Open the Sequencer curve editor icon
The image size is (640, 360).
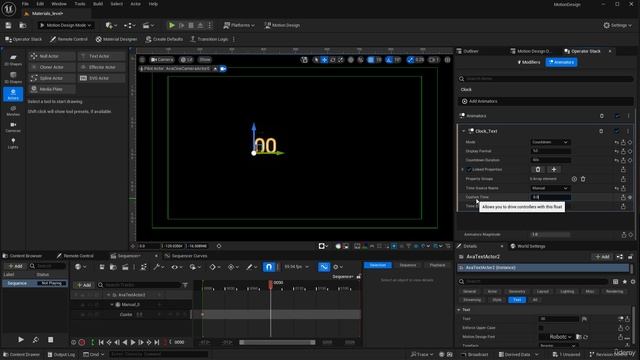[324, 267]
